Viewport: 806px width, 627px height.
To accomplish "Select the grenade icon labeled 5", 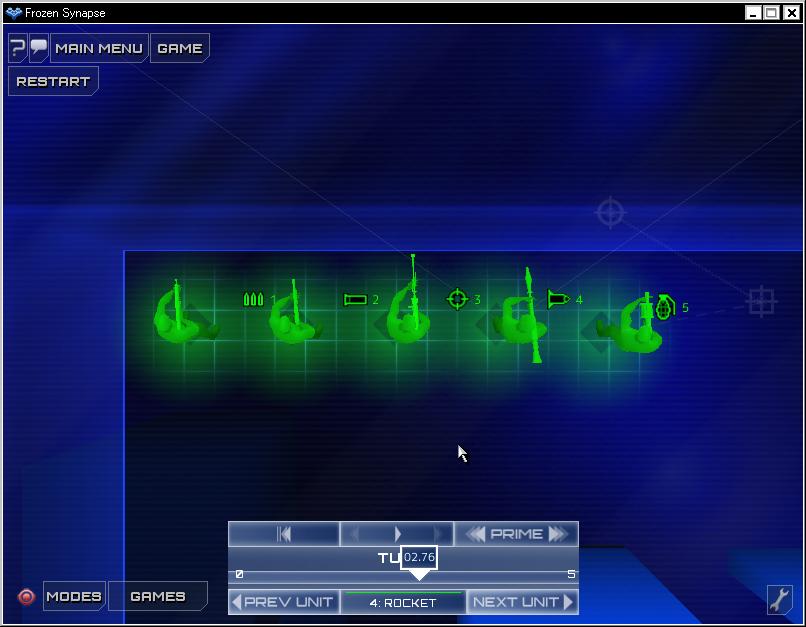I will pos(666,306).
